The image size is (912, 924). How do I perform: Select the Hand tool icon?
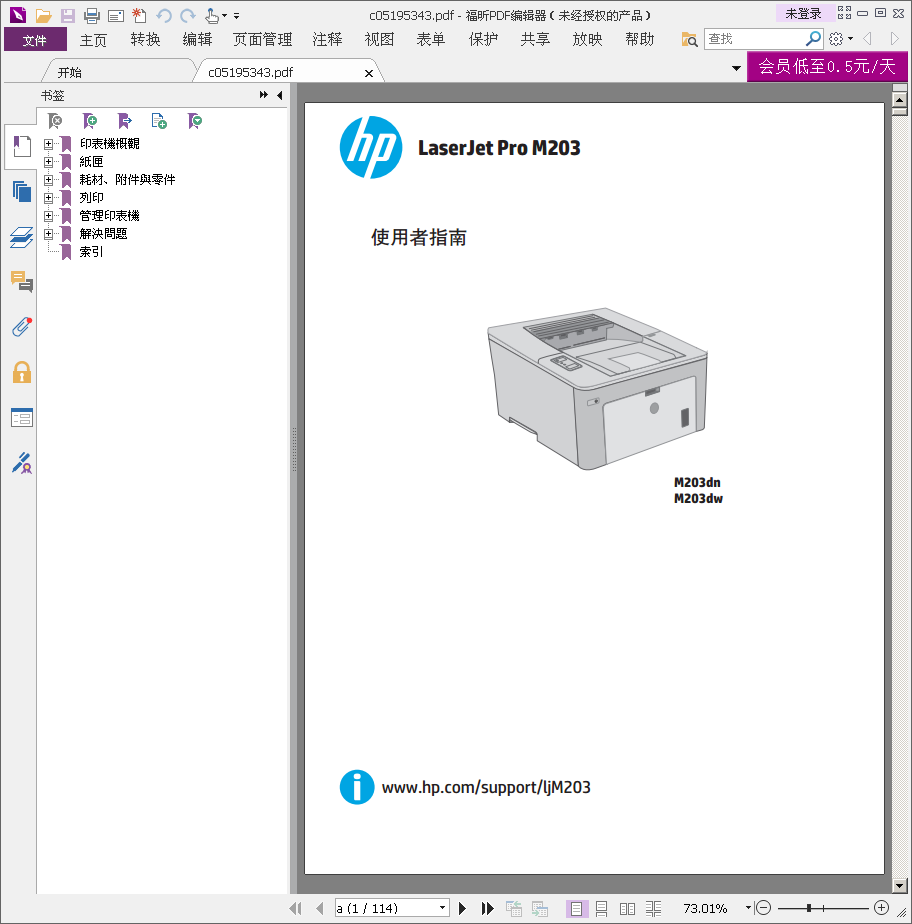pos(212,16)
